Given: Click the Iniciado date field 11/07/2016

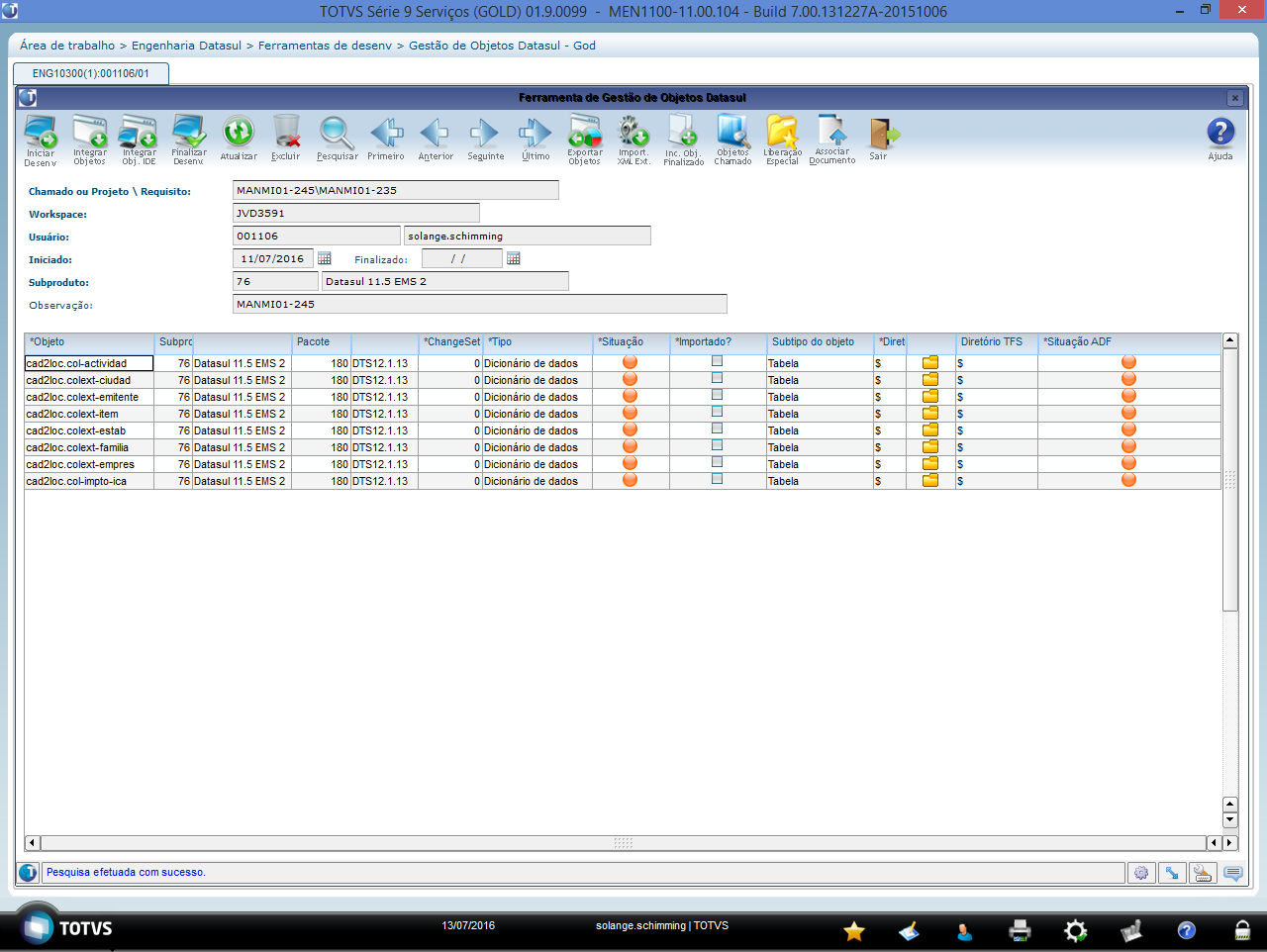Looking at the screenshot, I should point(273,258).
